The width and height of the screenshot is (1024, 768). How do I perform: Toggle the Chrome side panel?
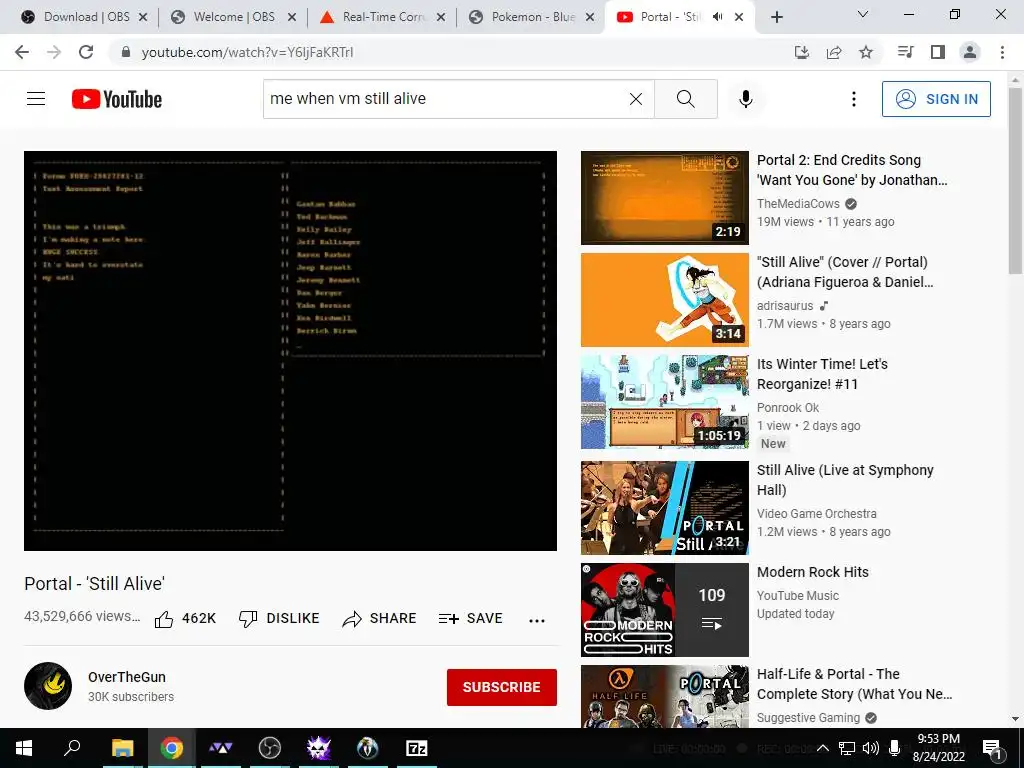[x=938, y=52]
